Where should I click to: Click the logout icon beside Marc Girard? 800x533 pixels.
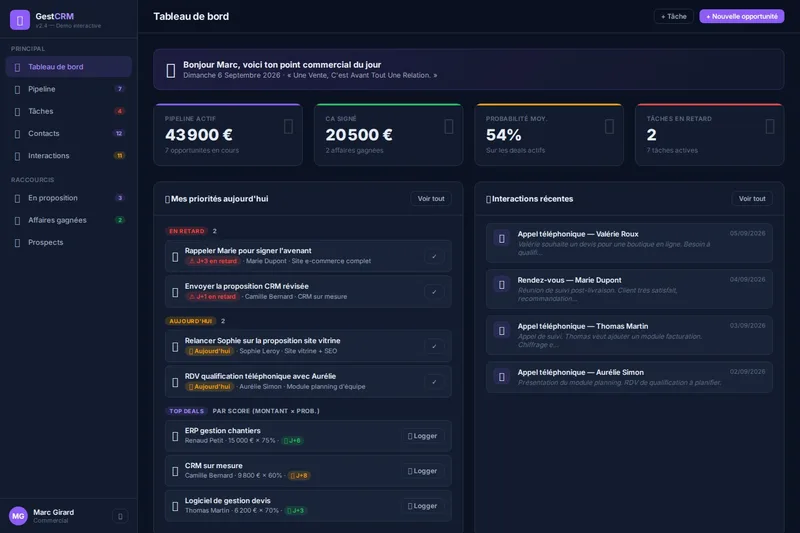pyautogui.click(x=120, y=516)
